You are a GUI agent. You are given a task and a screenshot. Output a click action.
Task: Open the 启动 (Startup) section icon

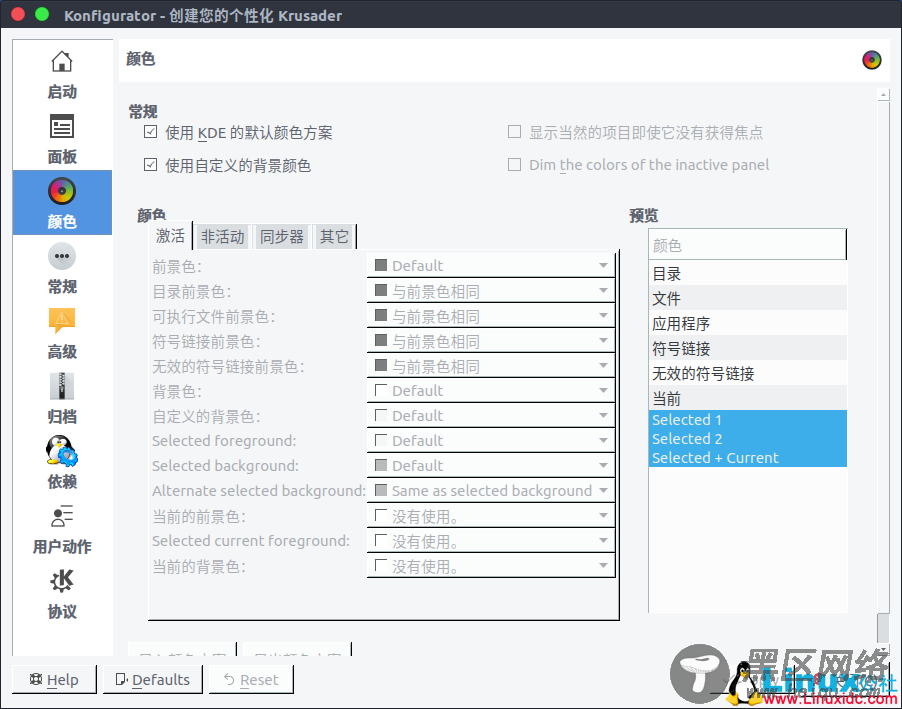click(x=62, y=62)
